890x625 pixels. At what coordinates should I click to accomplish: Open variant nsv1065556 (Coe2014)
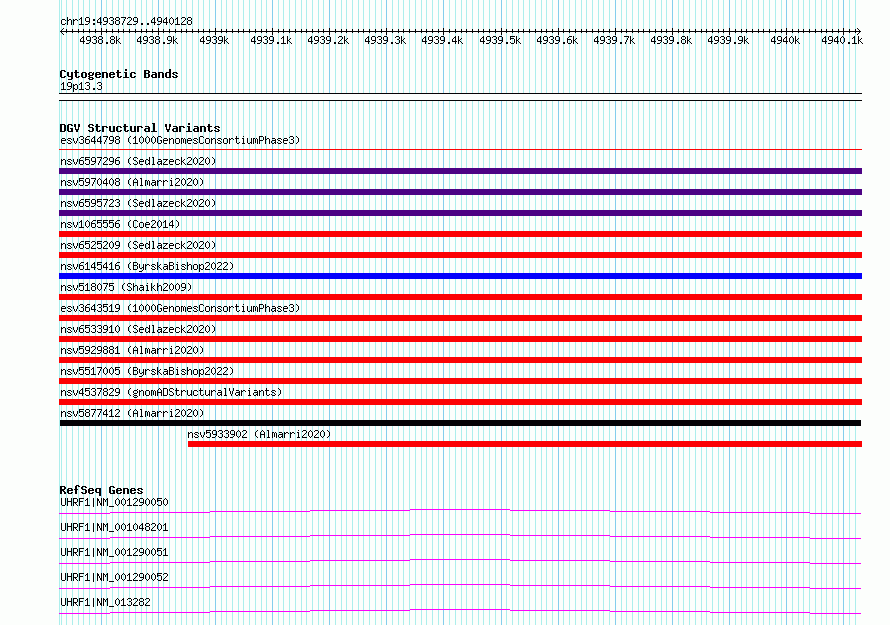tap(120, 224)
